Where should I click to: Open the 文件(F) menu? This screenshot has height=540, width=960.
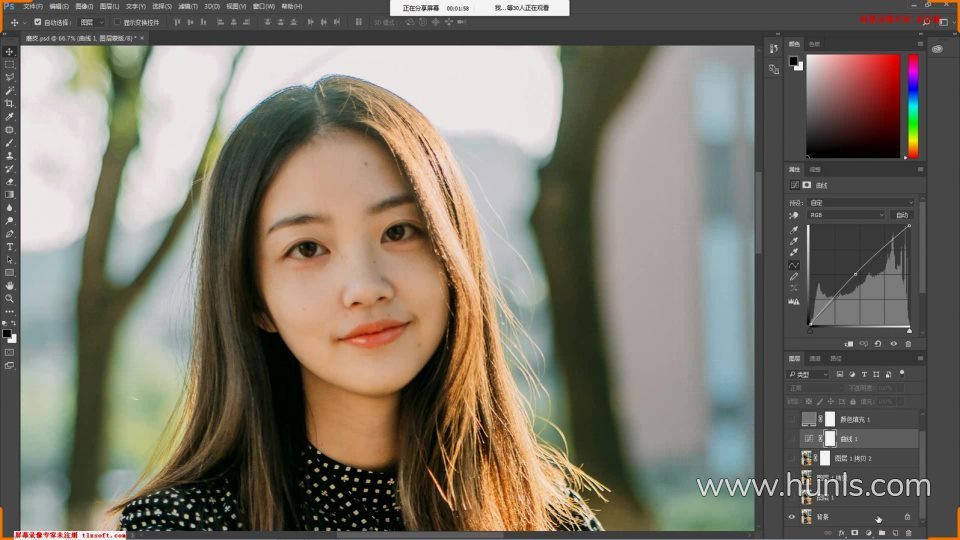[x=33, y=6]
